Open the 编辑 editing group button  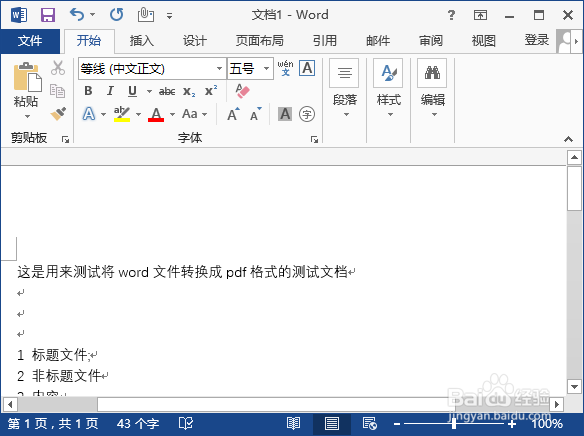coord(432,89)
